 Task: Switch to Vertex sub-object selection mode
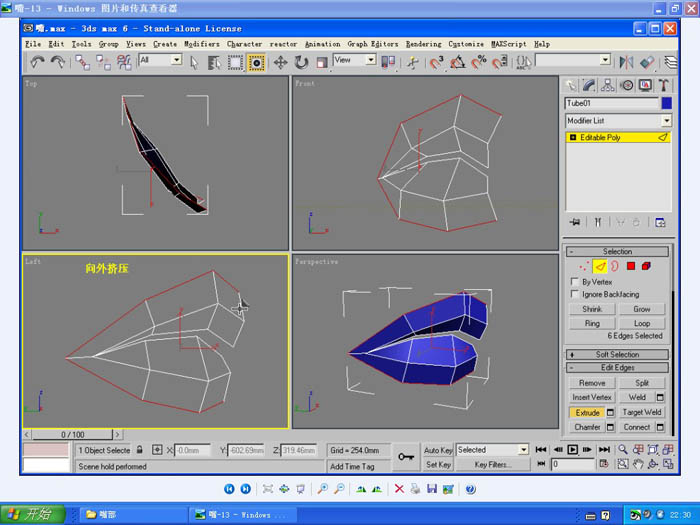(584, 267)
